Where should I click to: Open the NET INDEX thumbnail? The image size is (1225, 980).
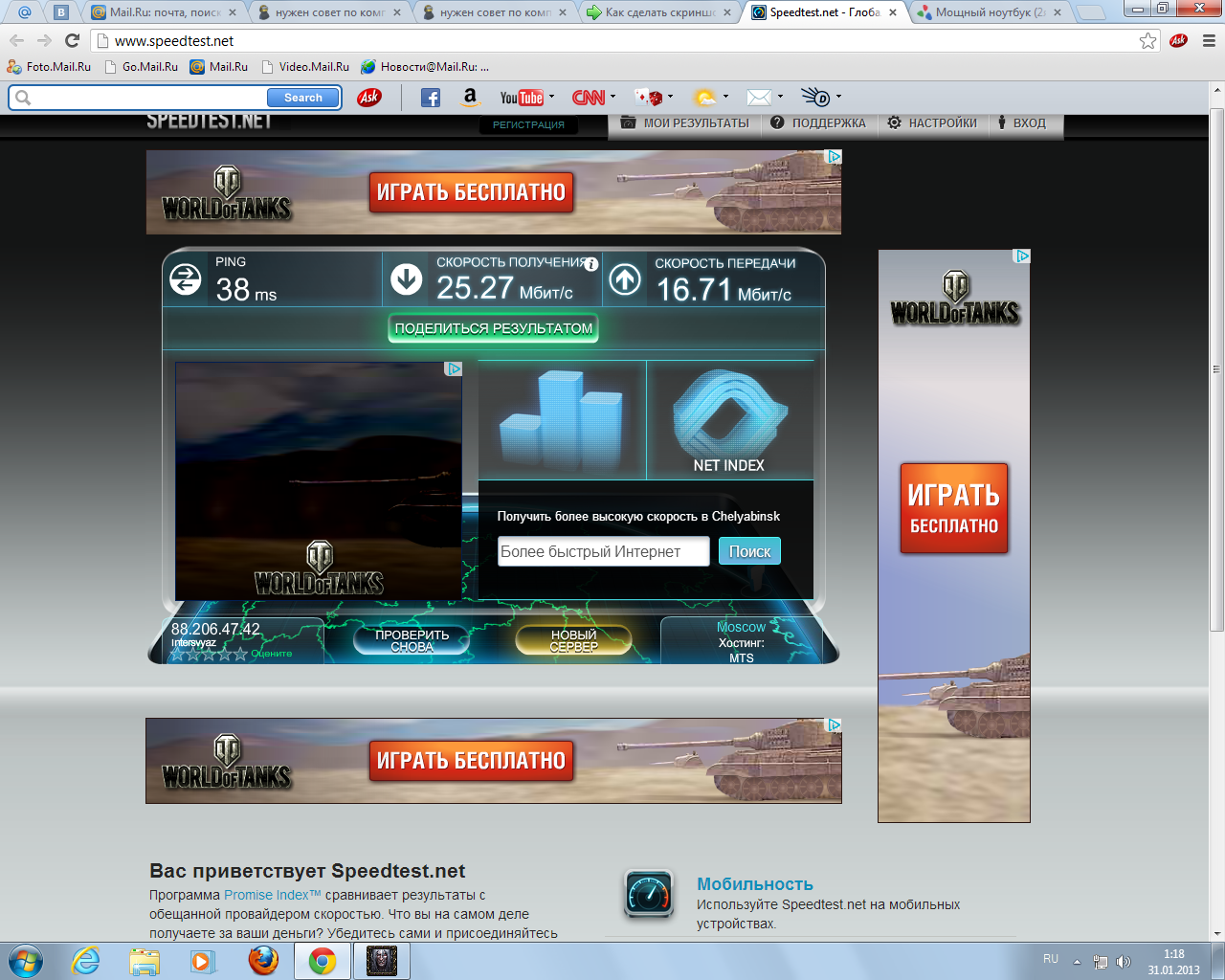(x=729, y=420)
